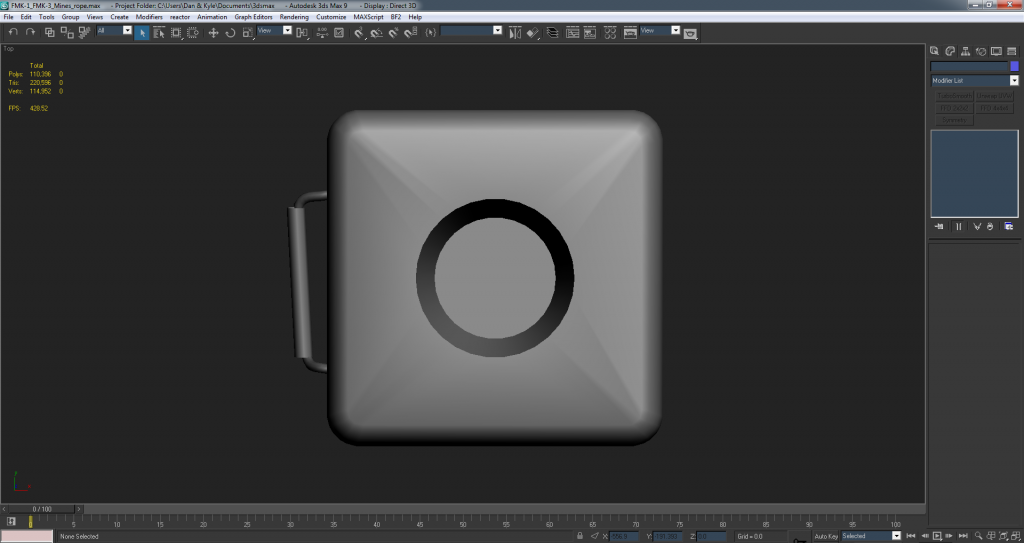This screenshot has width=1024, height=543.
Task: Click the Undo arrow icon
Action: click(x=12, y=32)
